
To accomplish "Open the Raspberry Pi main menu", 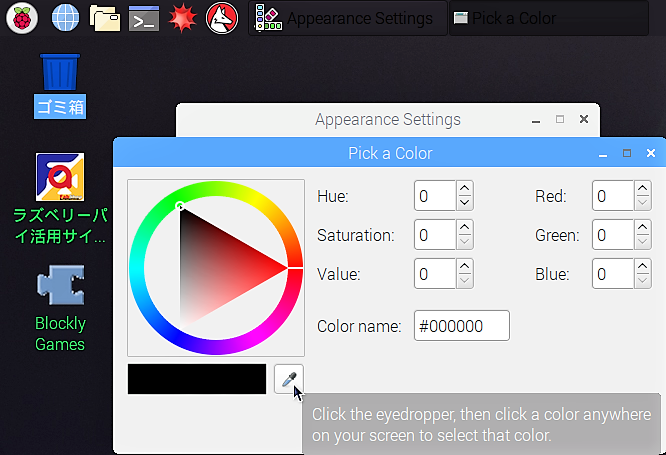I will (22, 18).
